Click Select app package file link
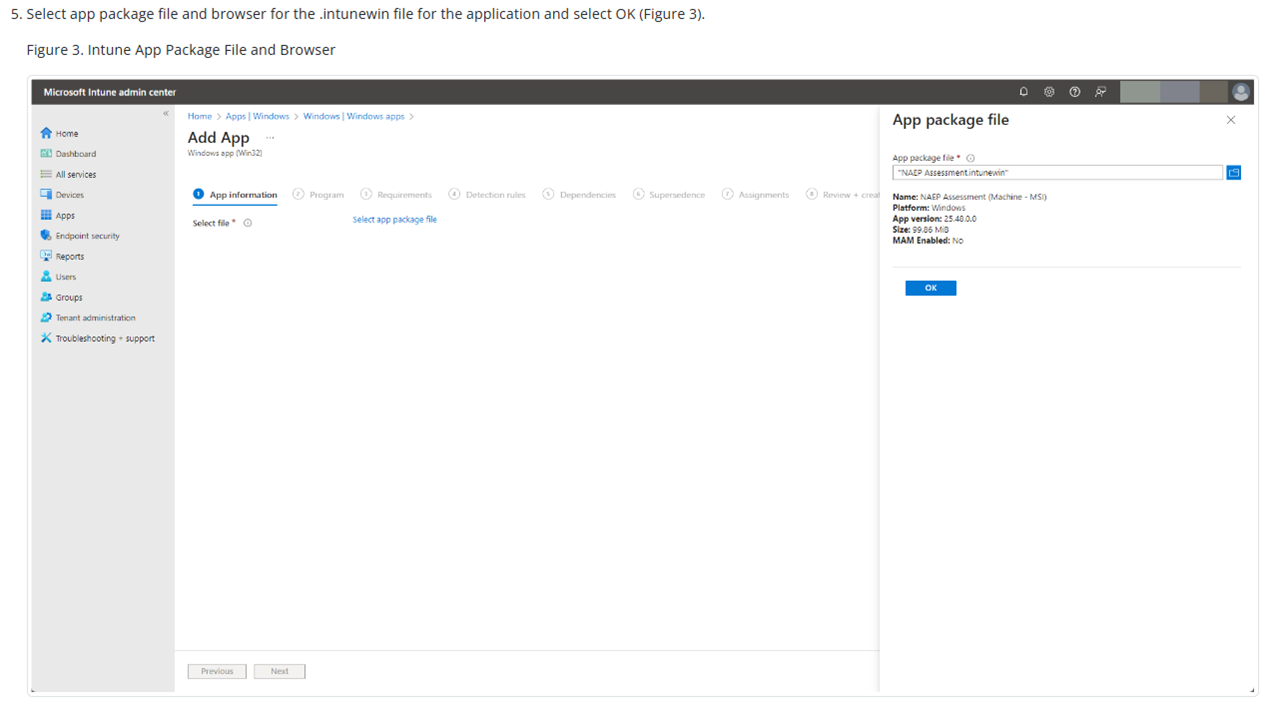 click(394, 220)
